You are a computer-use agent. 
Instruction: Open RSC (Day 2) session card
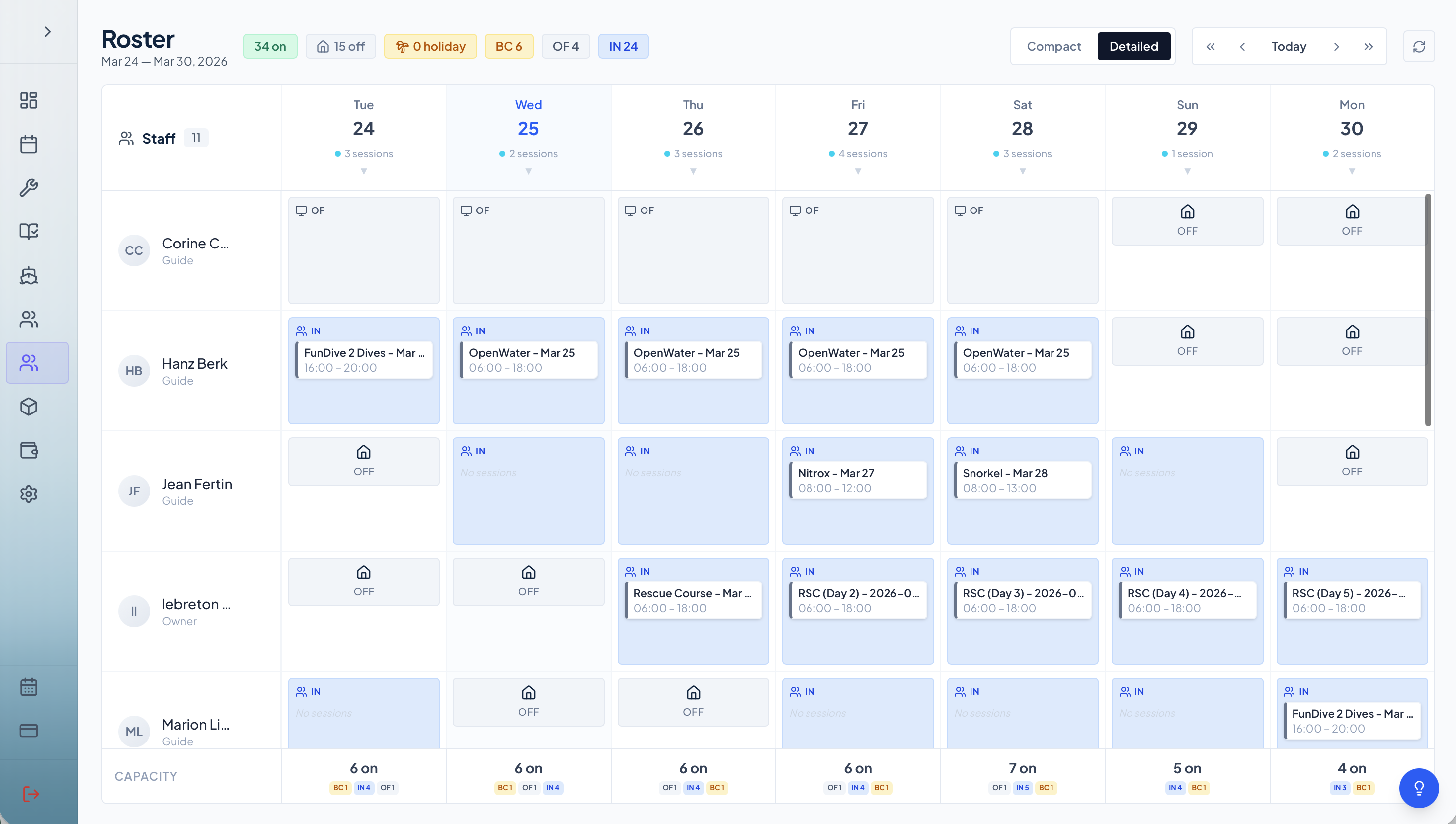click(x=858, y=600)
